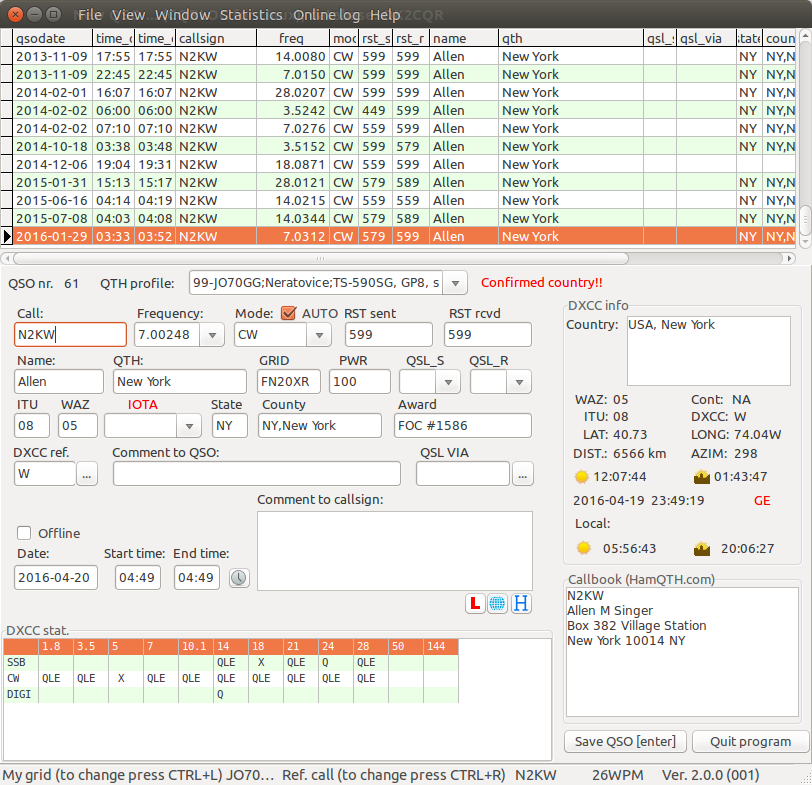Open the QTH profile dropdown
This screenshot has height=785, width=812.
click(455, 283)
